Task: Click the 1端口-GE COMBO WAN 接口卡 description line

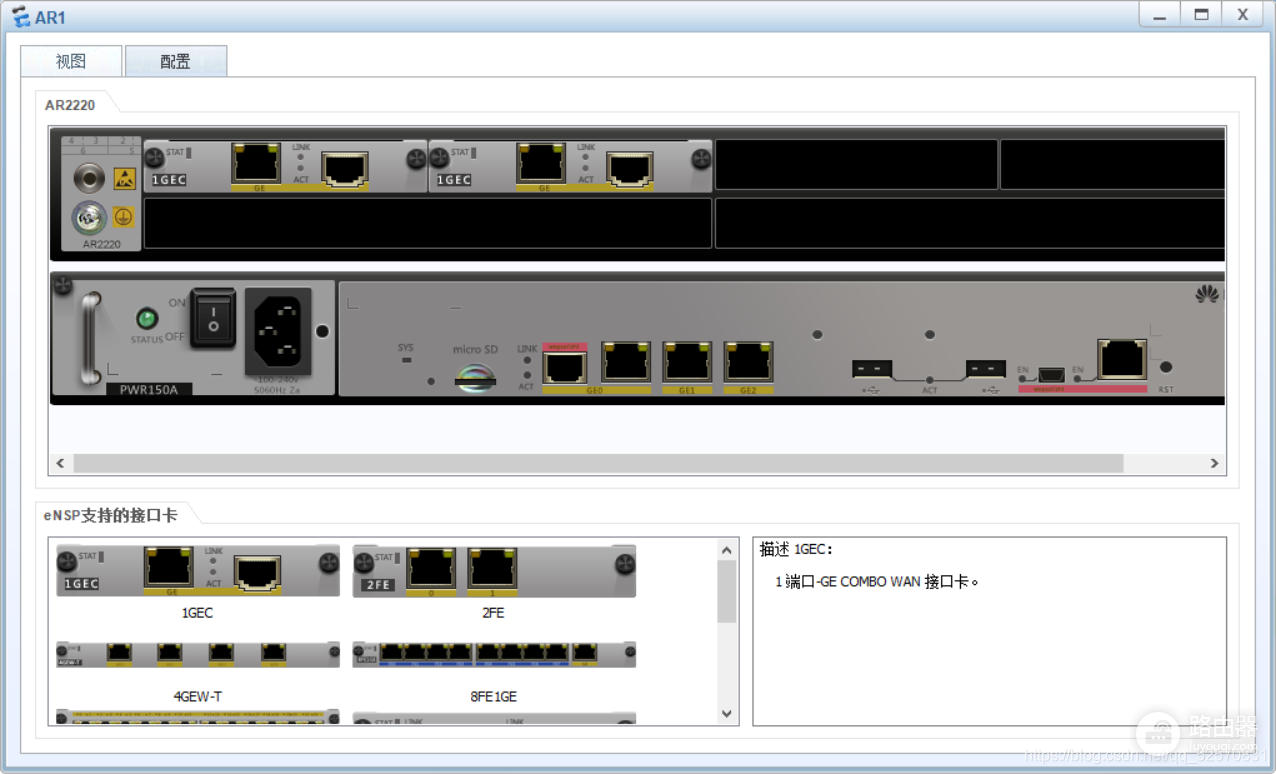Action: (x=877, y=581)
